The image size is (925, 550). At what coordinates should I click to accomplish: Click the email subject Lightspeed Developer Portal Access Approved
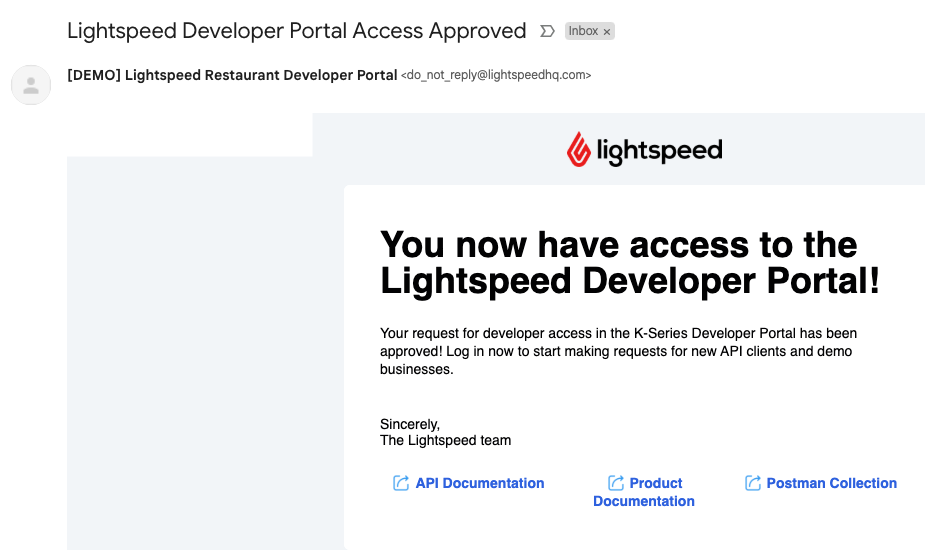pos(297,31)
